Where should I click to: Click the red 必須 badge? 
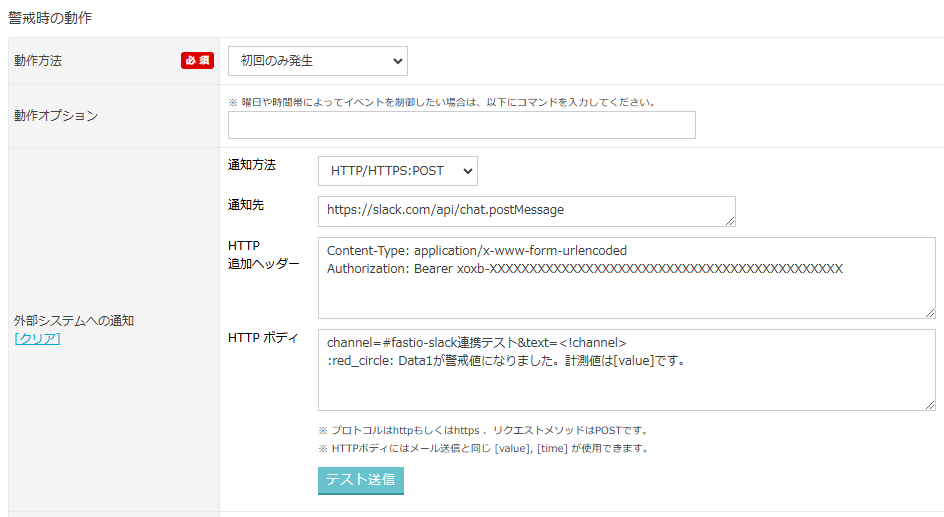coord(197,60)
